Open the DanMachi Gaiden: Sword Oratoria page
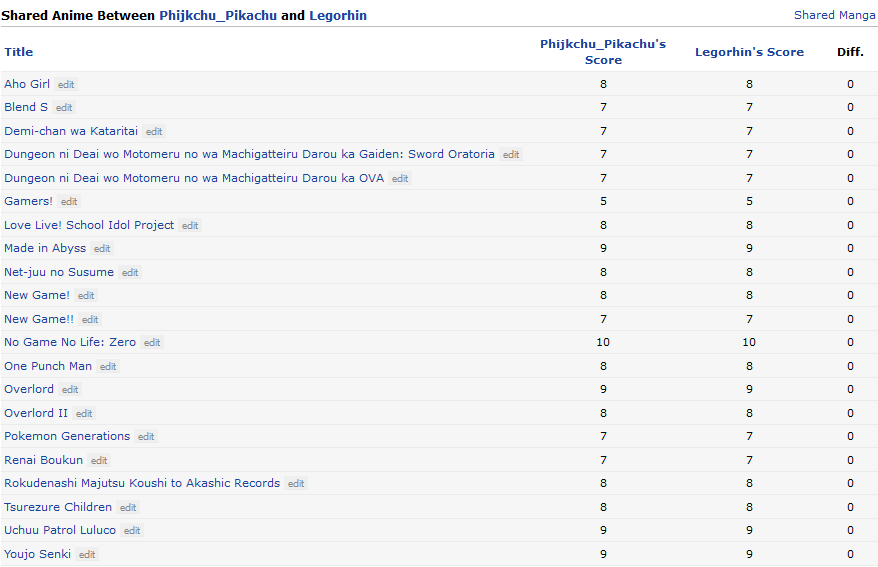This screenshot has width=878, height=567. pos(249,154)
